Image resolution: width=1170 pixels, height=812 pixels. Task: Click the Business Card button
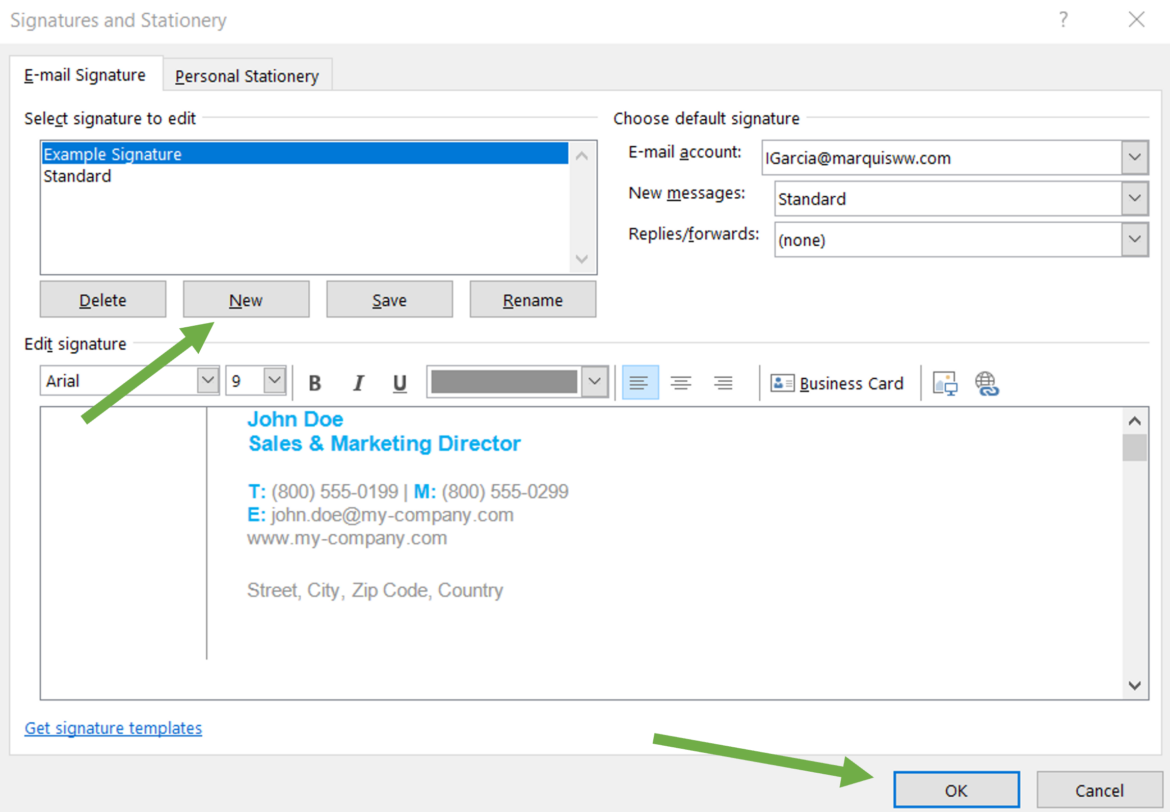(x=837, y=383)
